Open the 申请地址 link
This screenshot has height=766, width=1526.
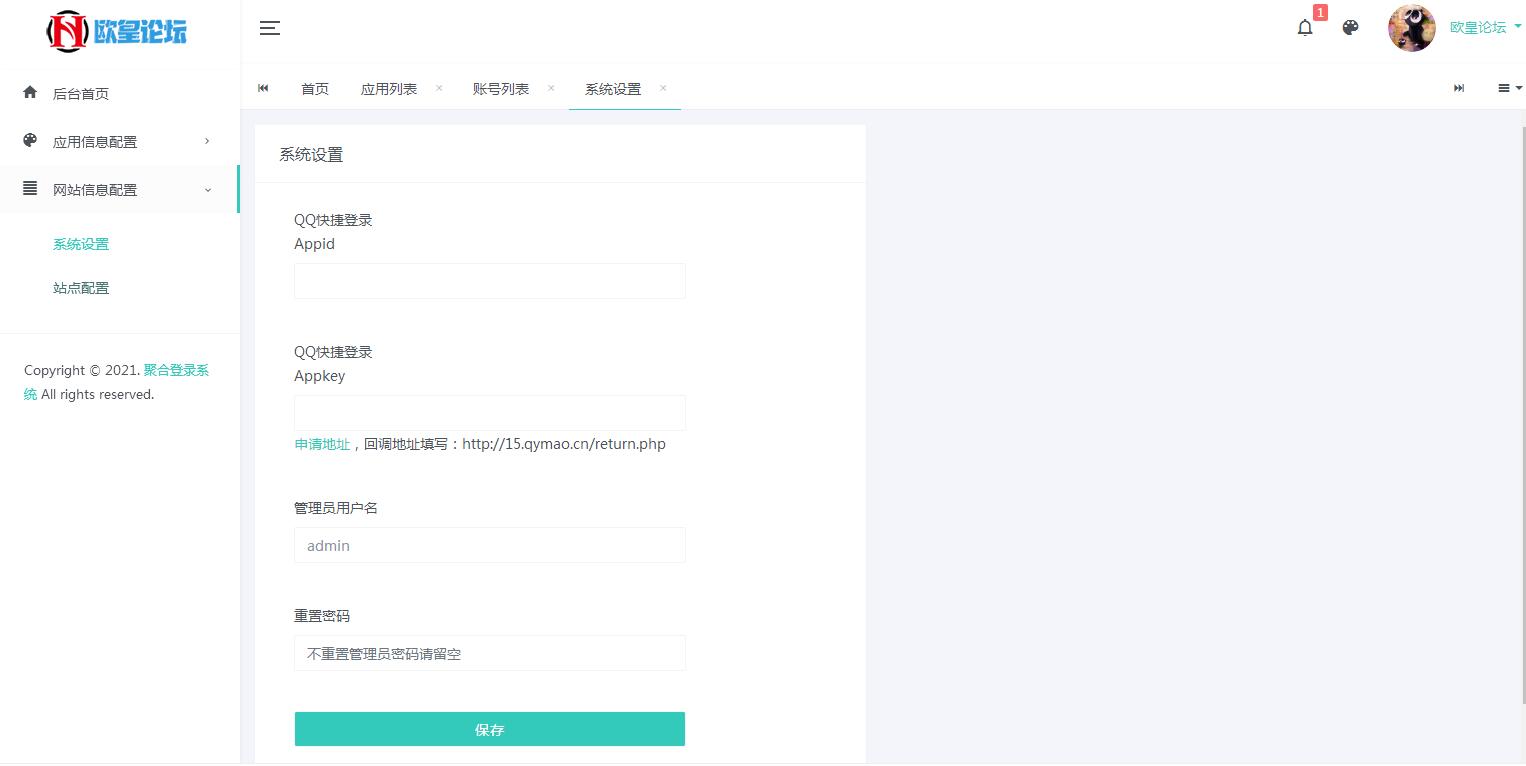click(322, 444)
